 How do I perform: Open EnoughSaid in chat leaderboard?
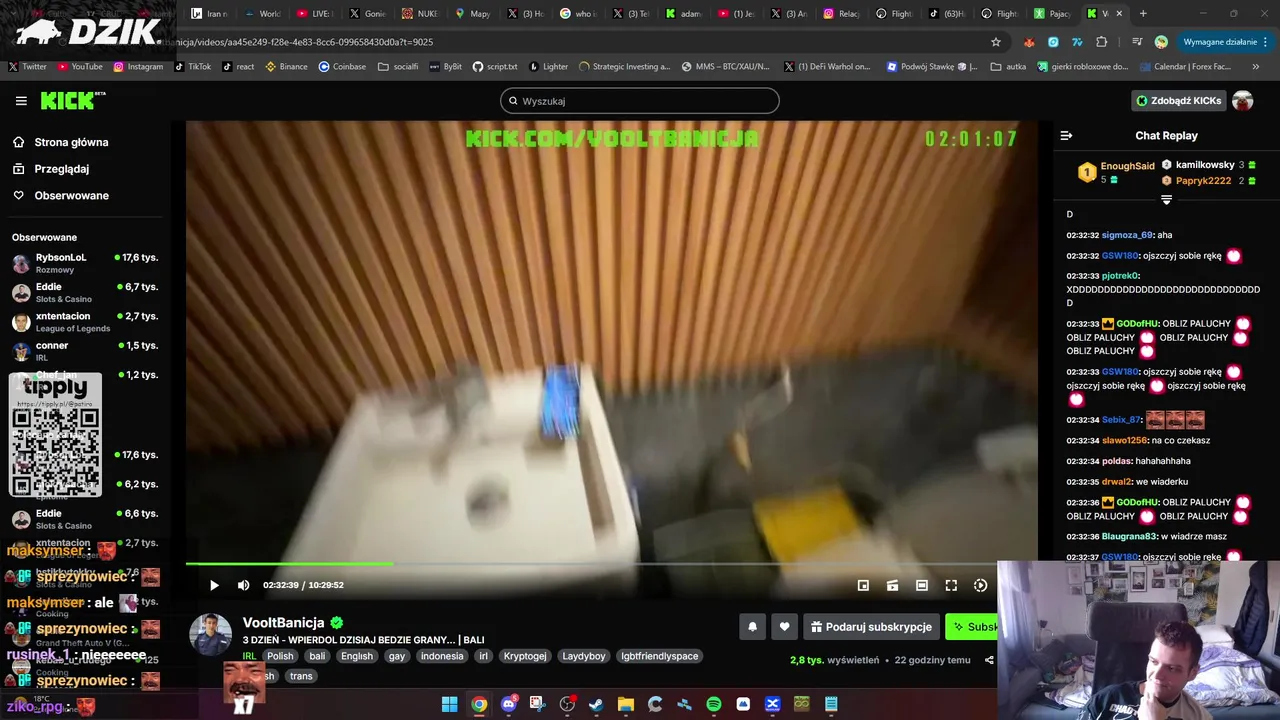coord(1127,166)
